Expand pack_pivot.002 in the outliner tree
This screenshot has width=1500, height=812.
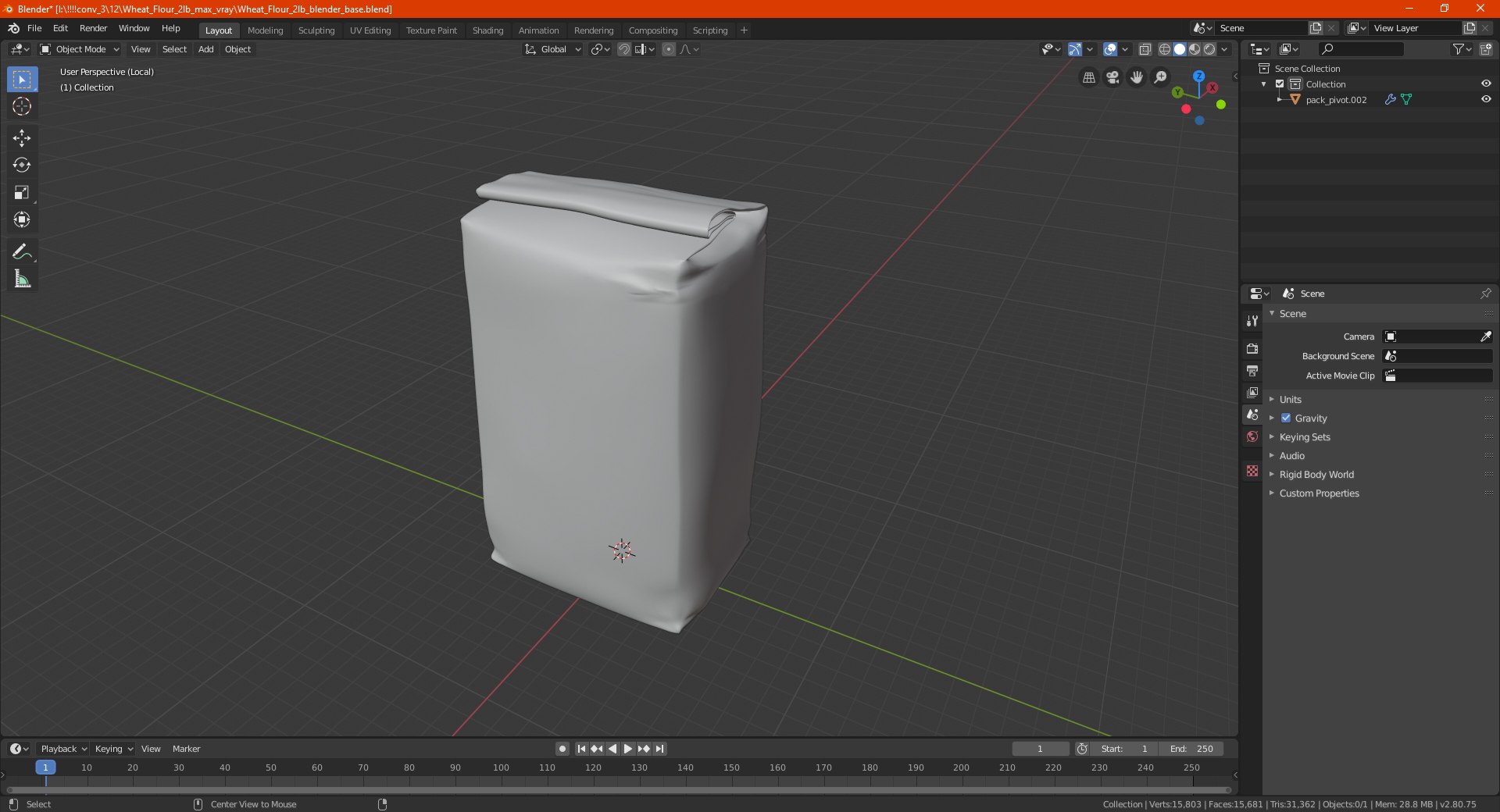pyautogui.click(x=1279, y=99)
